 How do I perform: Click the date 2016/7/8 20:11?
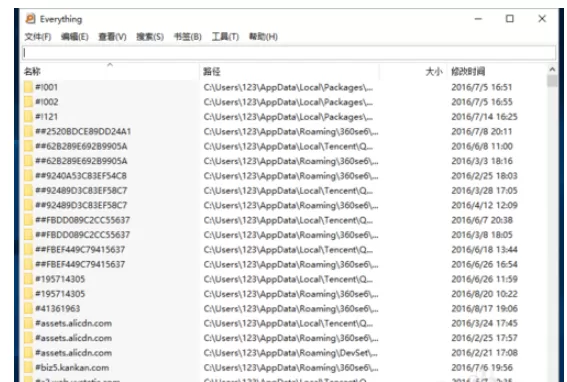[482, 131]
